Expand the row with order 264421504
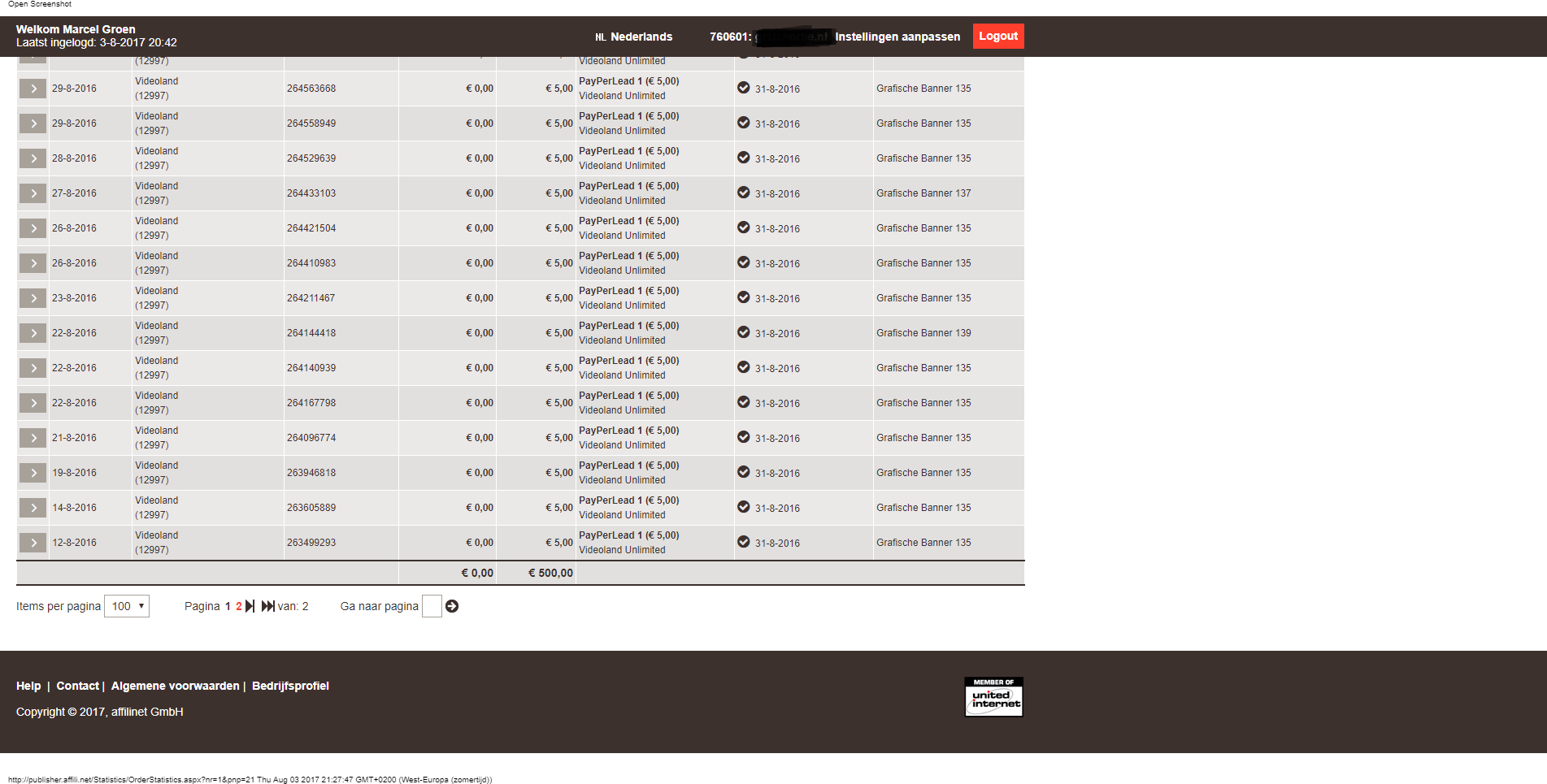 33,228
